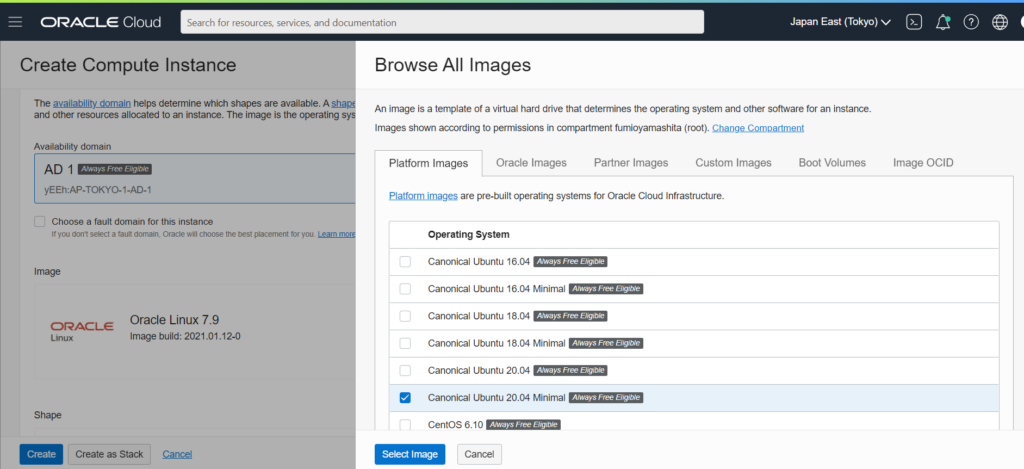Switch to the Oracle Images tab
Screen dimensions: 1024x469
[x=531, y=163]
